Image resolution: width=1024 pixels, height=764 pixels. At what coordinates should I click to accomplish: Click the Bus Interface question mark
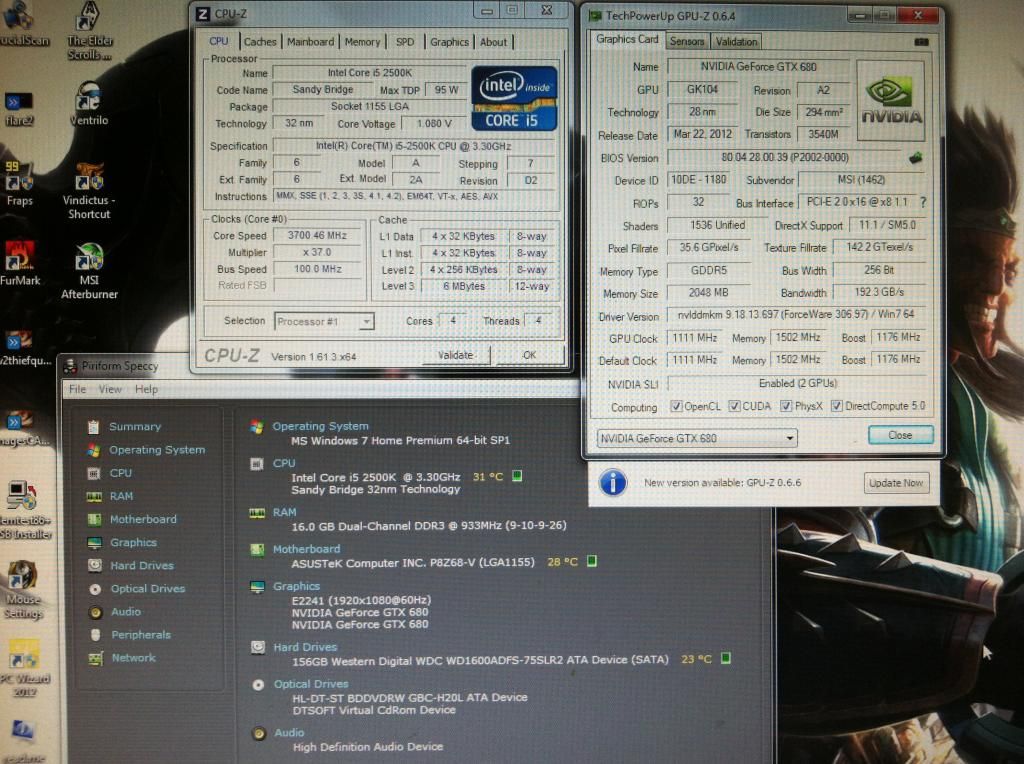923,202
